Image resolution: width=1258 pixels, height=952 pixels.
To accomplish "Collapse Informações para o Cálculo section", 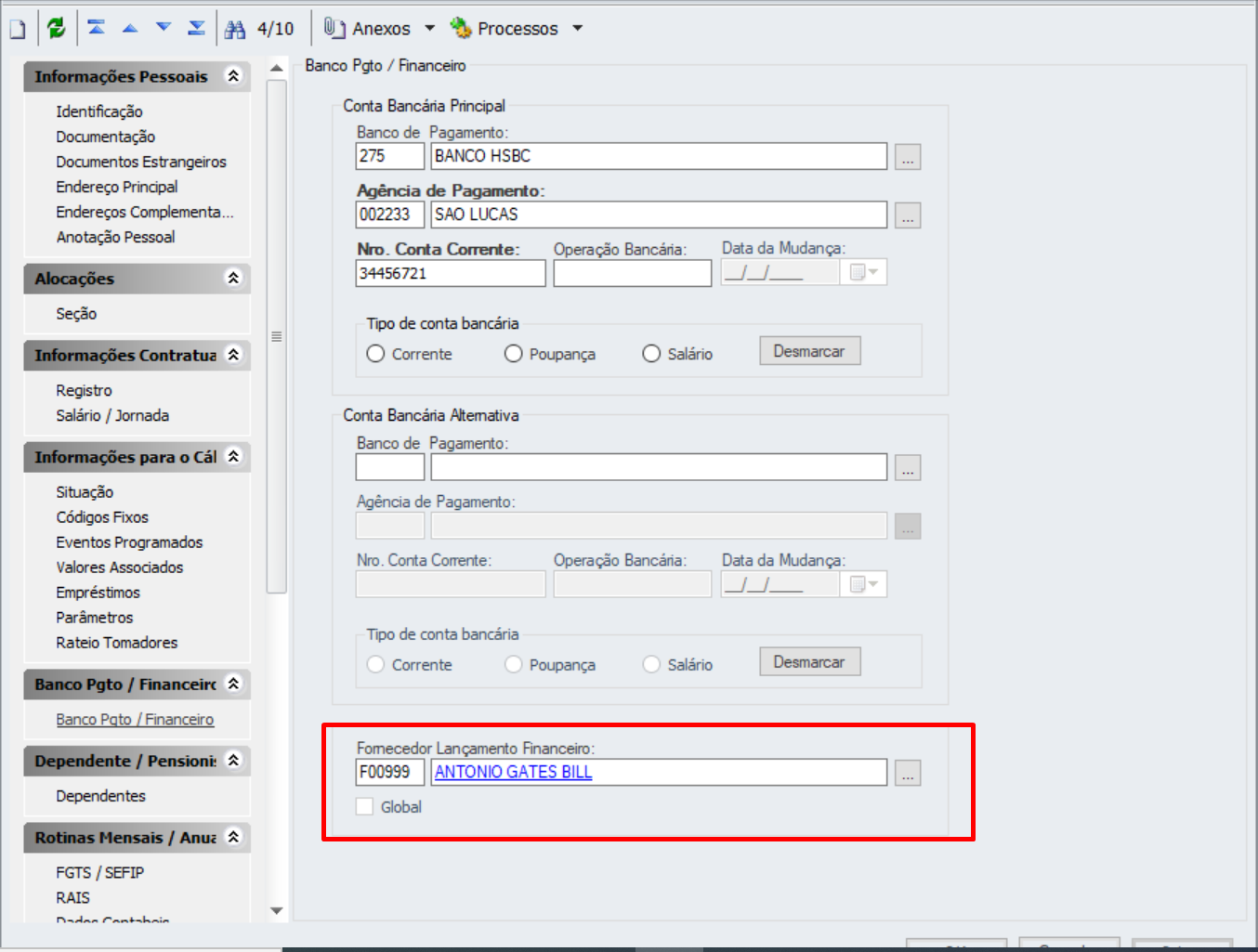I will 233,456.
